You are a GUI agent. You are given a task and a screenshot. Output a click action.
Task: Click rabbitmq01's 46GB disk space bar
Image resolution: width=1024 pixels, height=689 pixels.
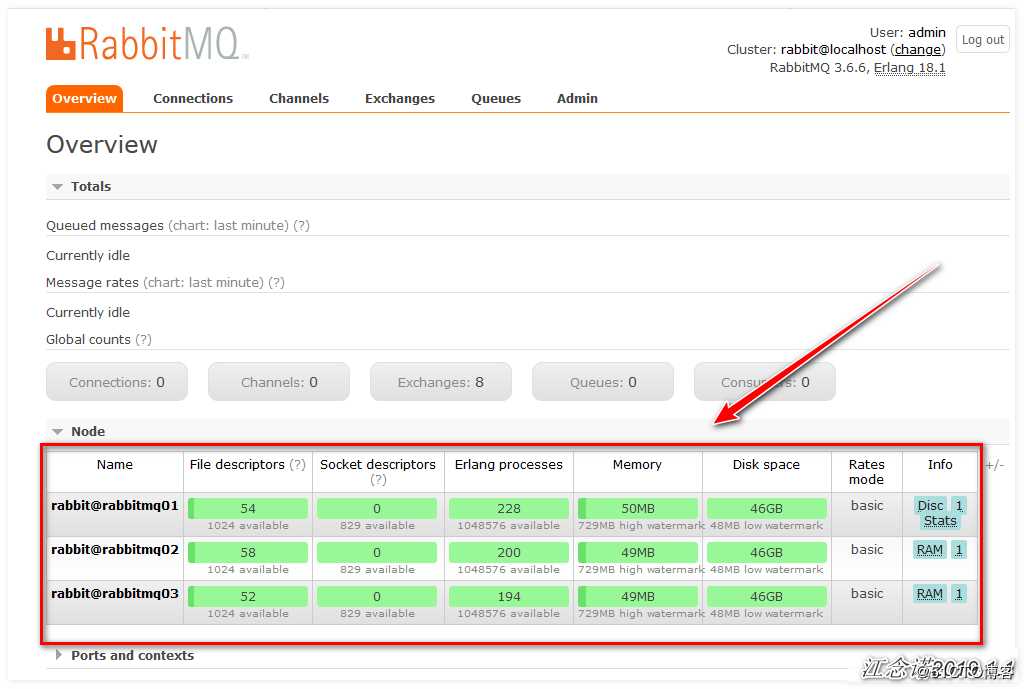click(x=767, y=509)
